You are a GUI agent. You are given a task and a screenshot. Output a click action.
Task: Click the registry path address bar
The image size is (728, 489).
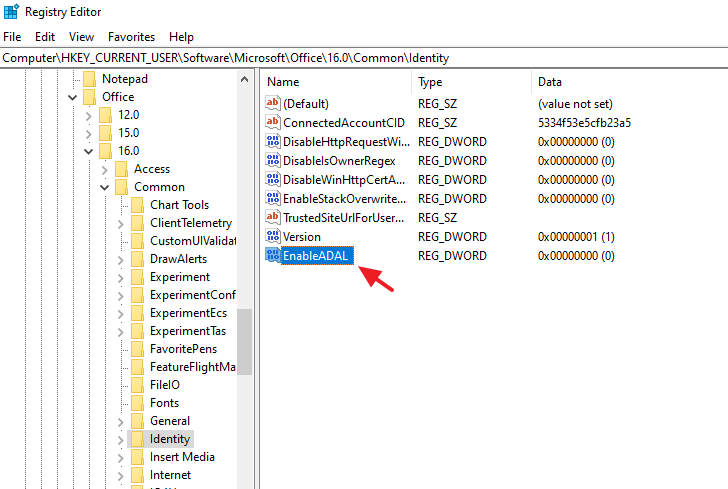[364, 58]
